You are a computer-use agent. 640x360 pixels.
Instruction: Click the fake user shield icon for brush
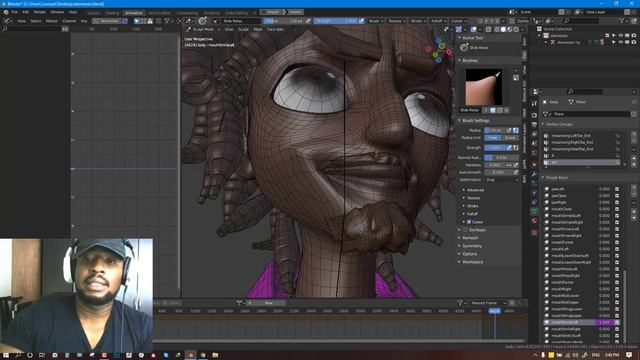click(x=493, y=110)
